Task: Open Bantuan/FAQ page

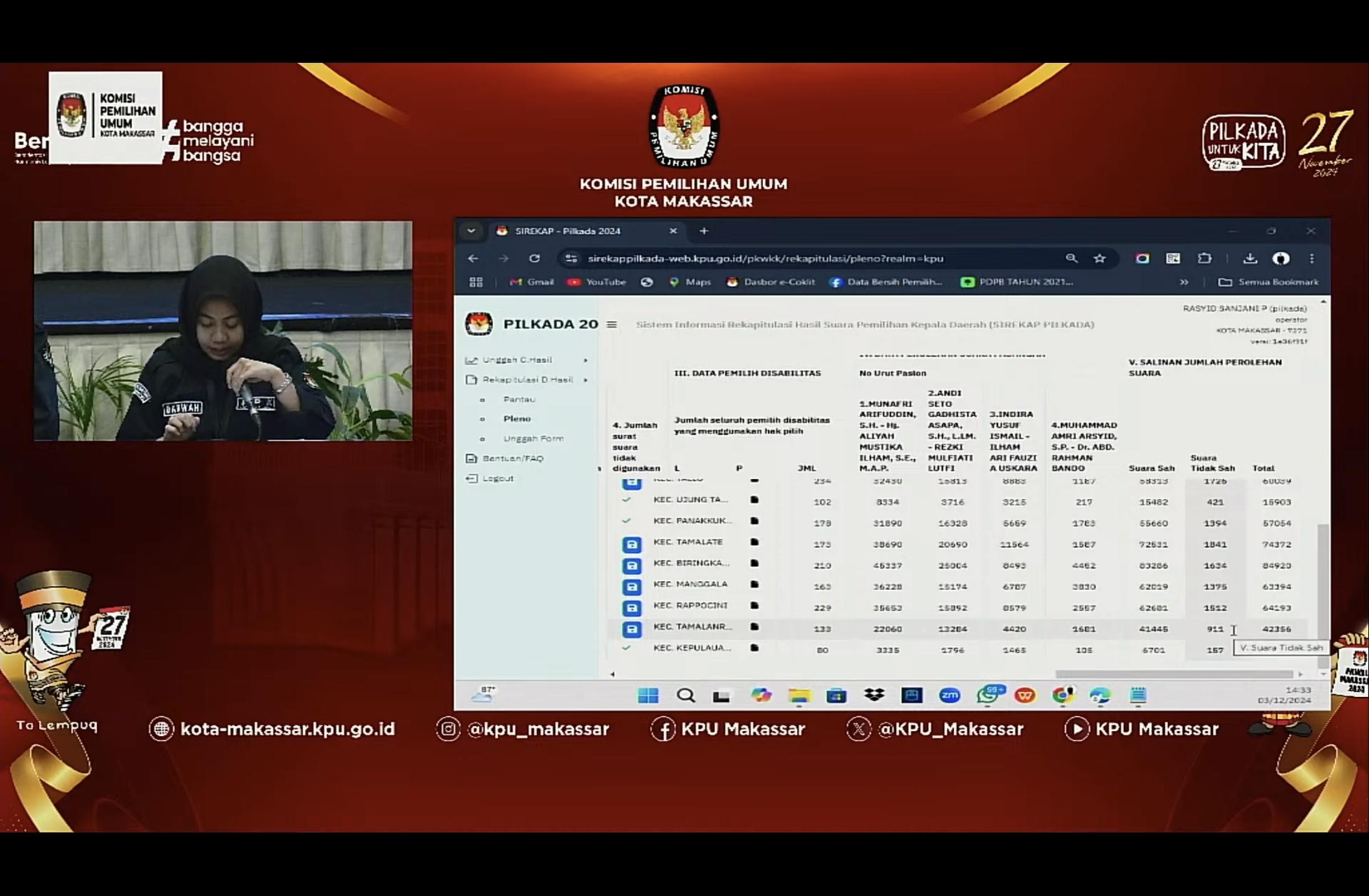Action: [513, 458]
